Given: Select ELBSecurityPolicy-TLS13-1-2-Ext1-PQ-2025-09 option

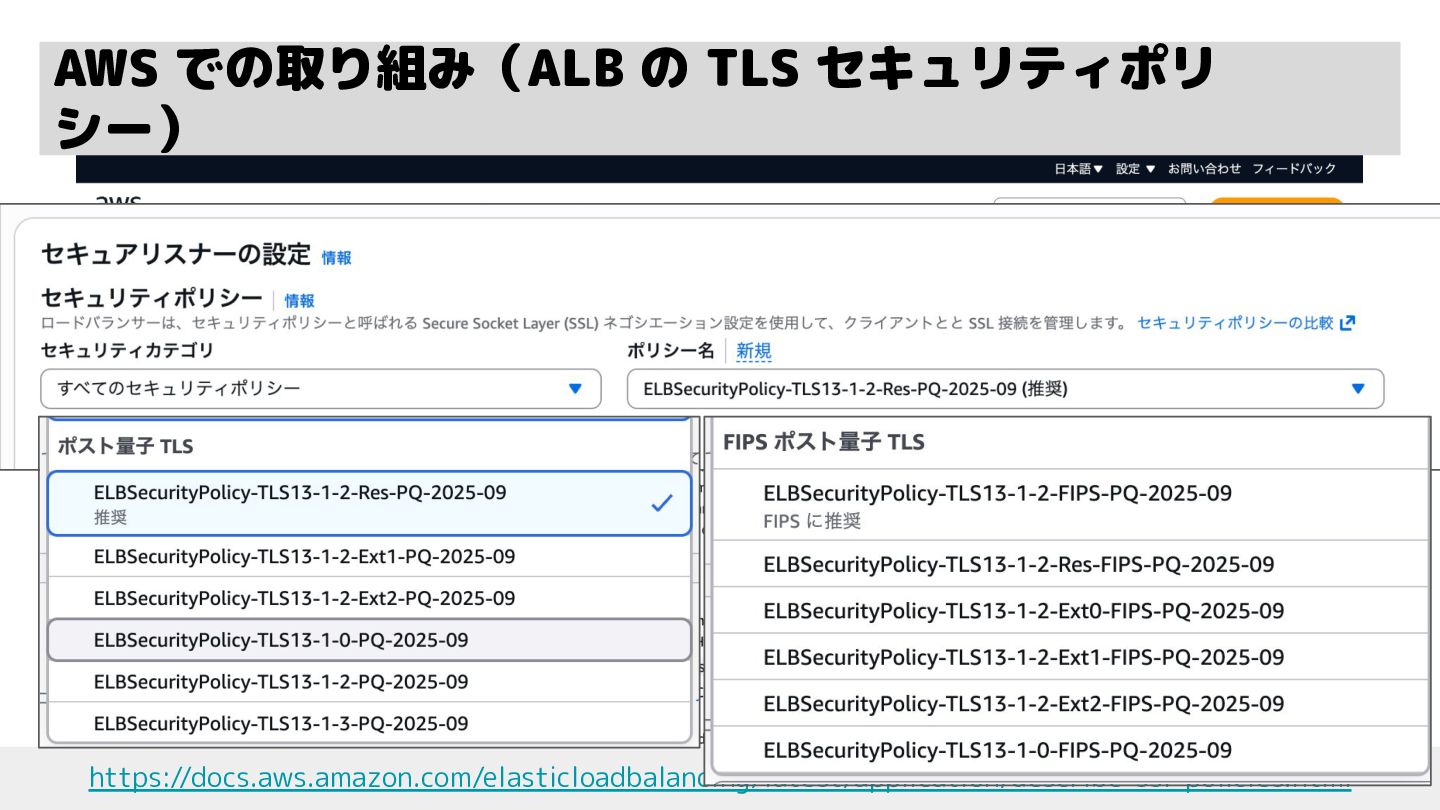Looking at the screenshot, I should click(x=369, y=556).
